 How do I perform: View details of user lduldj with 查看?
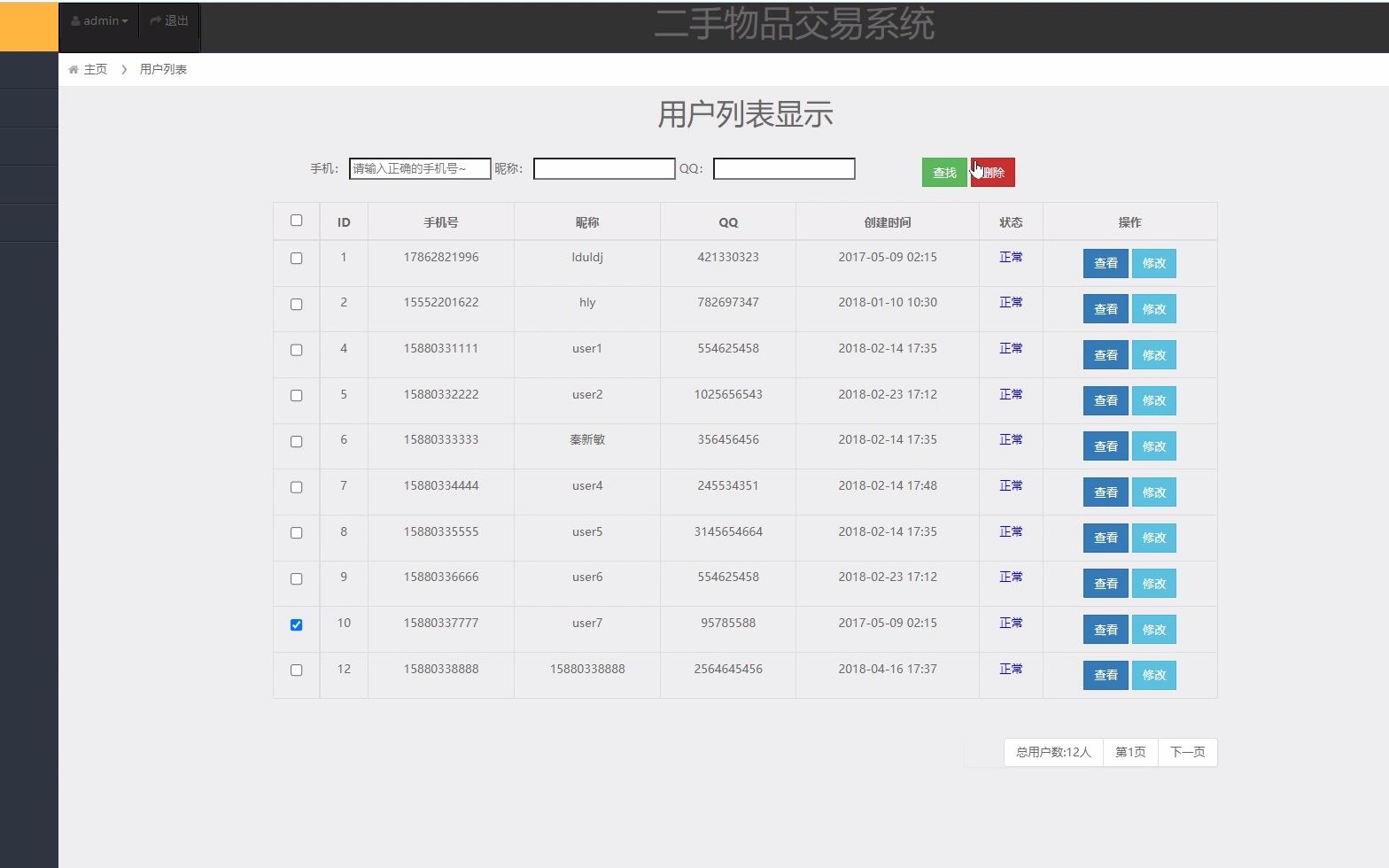pyautogui.click(x=1106, y=263)
